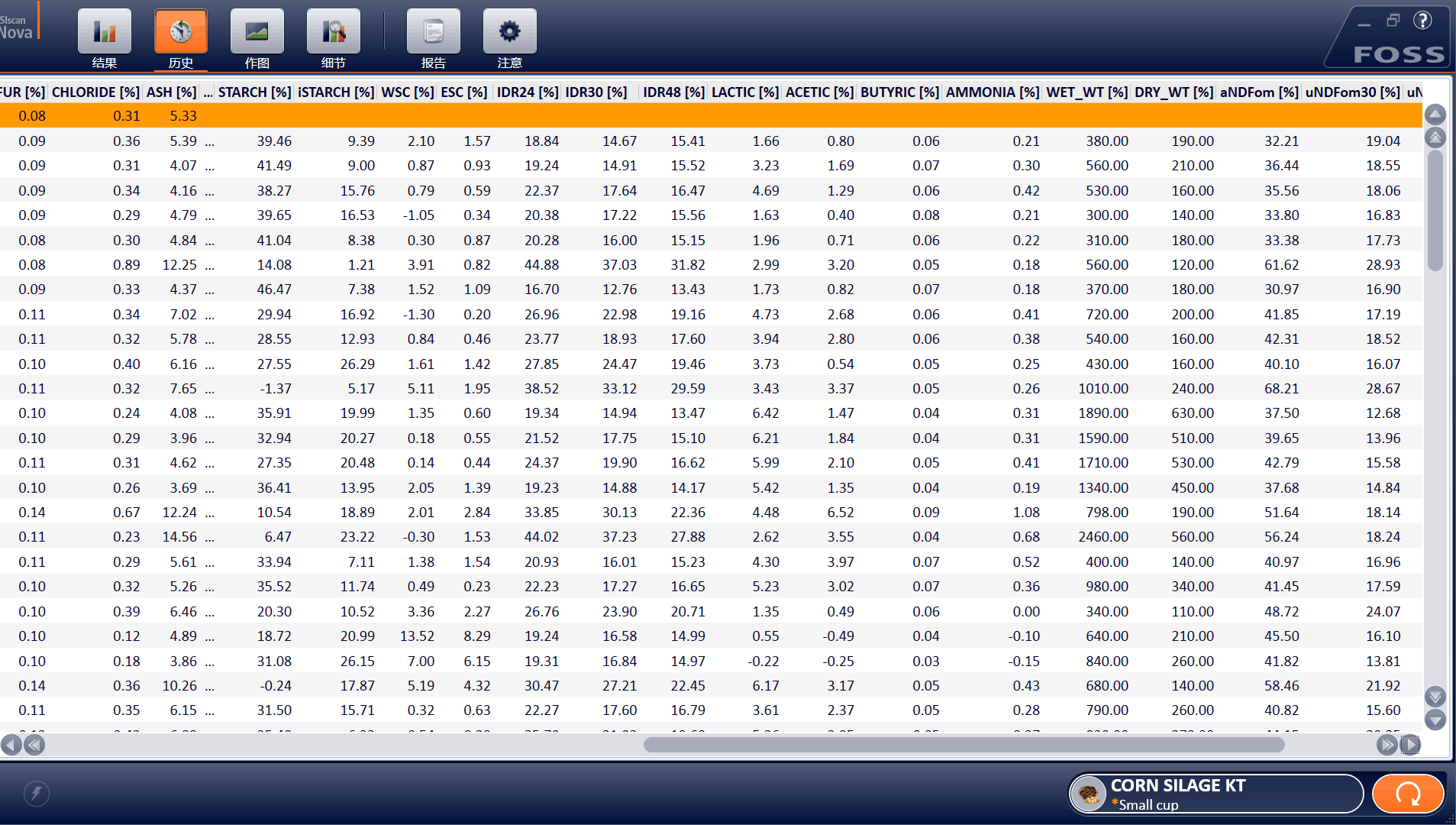Click the vertical scrollbar thumb
The image size is (1456, 825).
pos(1435,211)
